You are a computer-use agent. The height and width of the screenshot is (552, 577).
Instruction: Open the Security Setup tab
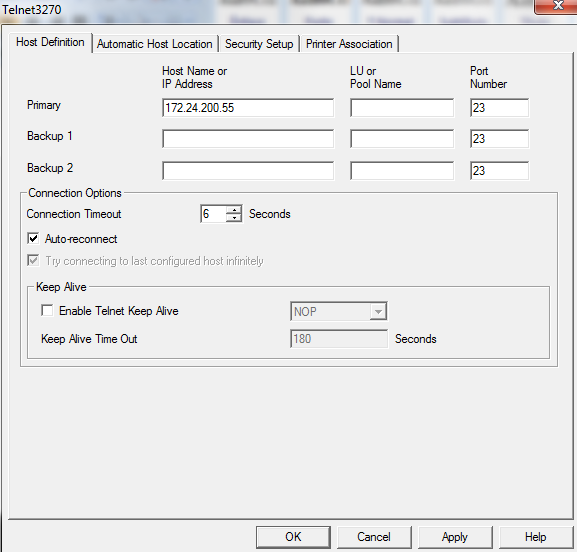(x=259, y=44)
